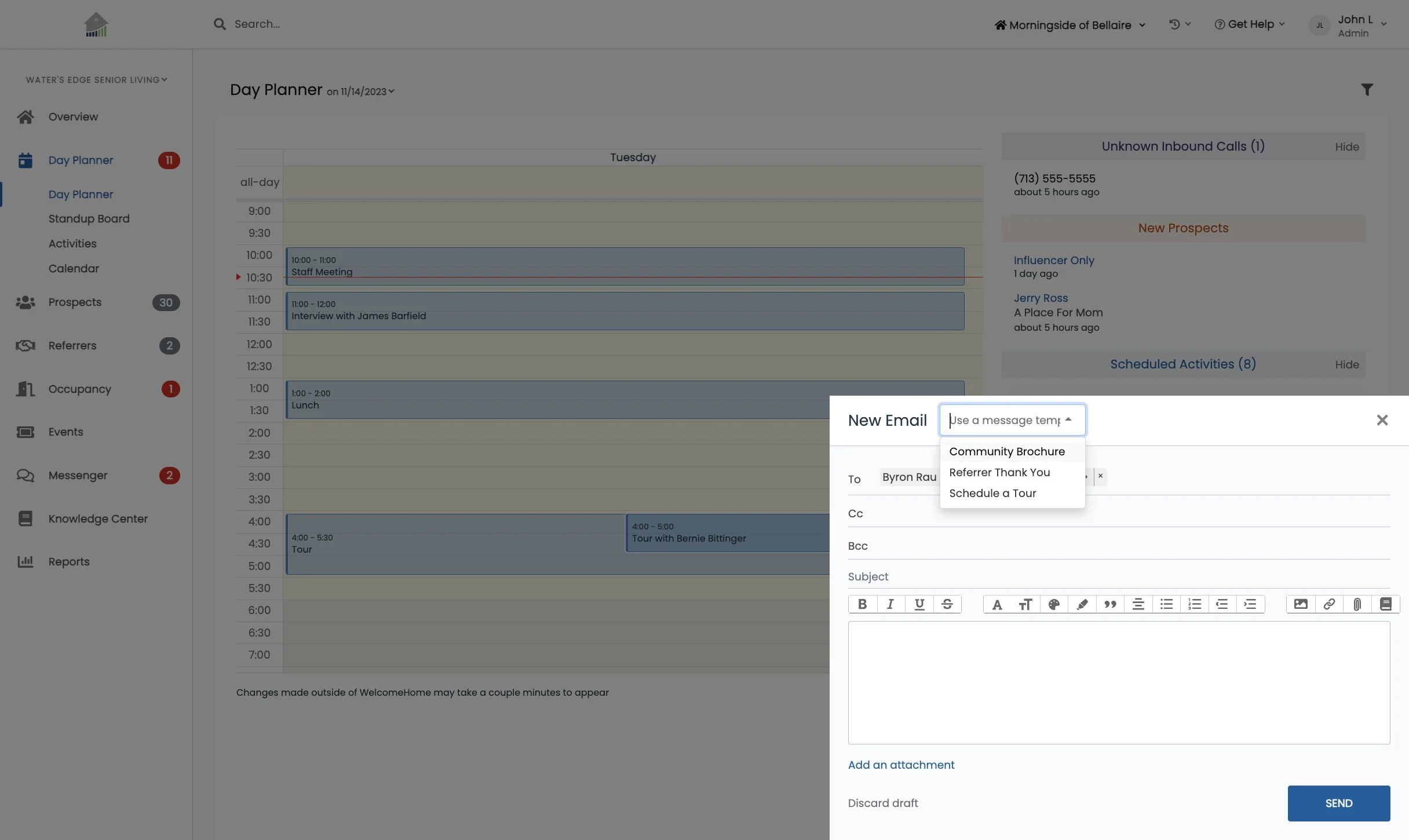Toggle underline formatting in email editor
Viewport: 1409px width, 840px height.
[919, 604]
